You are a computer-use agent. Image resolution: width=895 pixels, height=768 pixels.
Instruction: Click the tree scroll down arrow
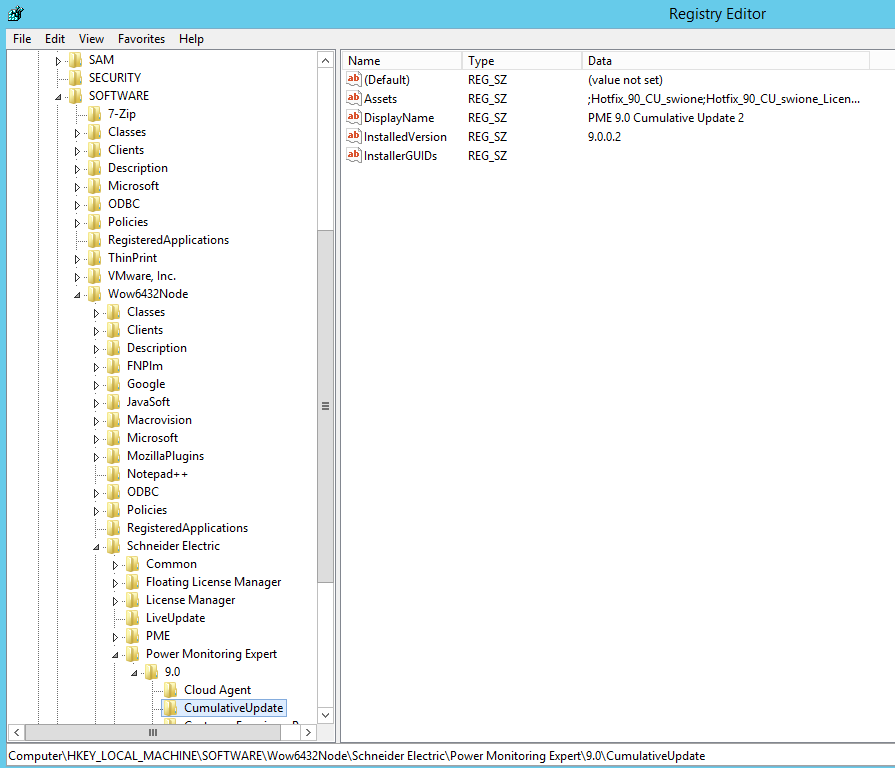click(325, 715)
